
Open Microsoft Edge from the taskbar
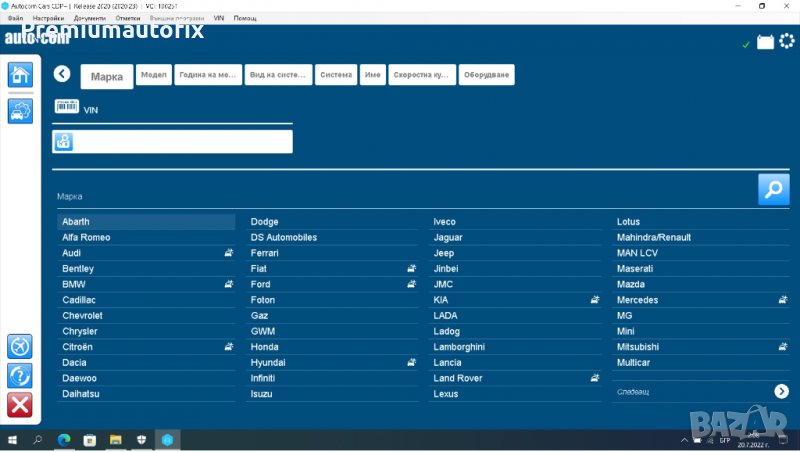click(x=63, y=439)
